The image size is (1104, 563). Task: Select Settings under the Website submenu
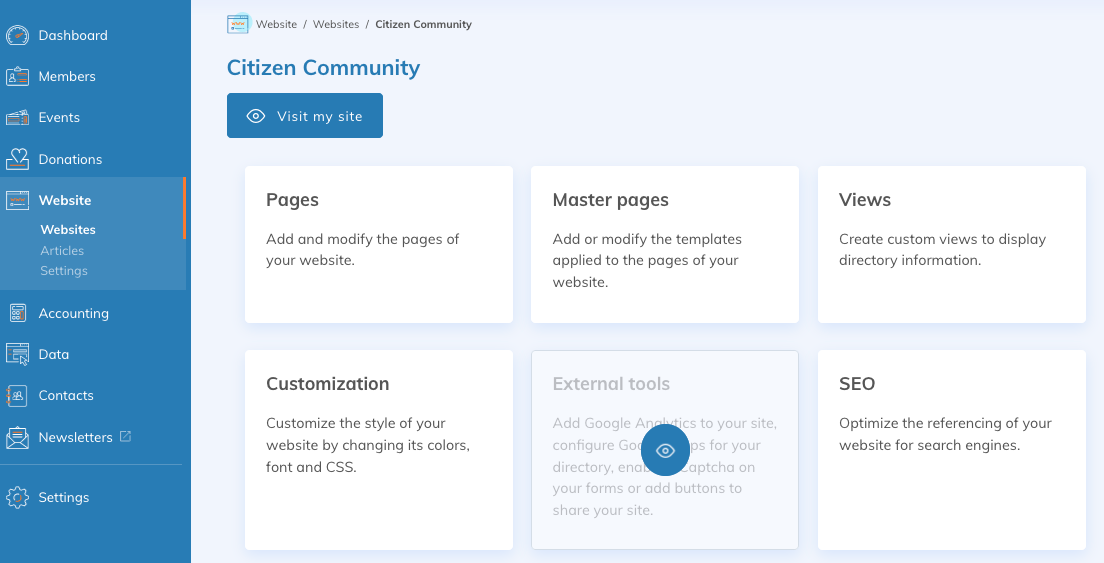click(64, 271)
